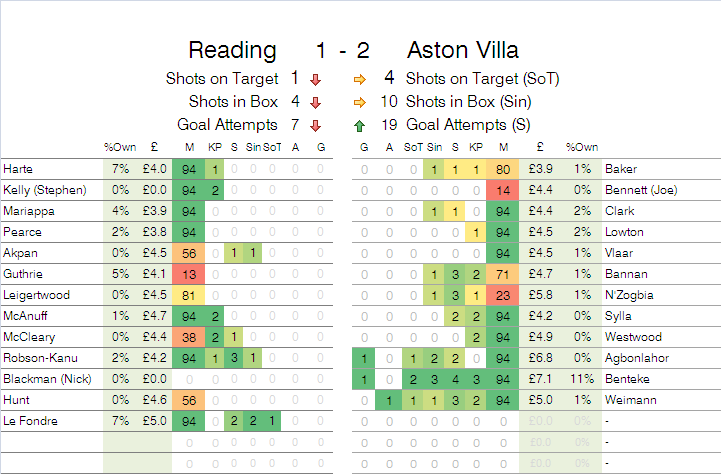Viewport: 721px width, 474px height.
Task: Click red down arrow beside Reading Shots in Box
Action: (x=315, y=102)
